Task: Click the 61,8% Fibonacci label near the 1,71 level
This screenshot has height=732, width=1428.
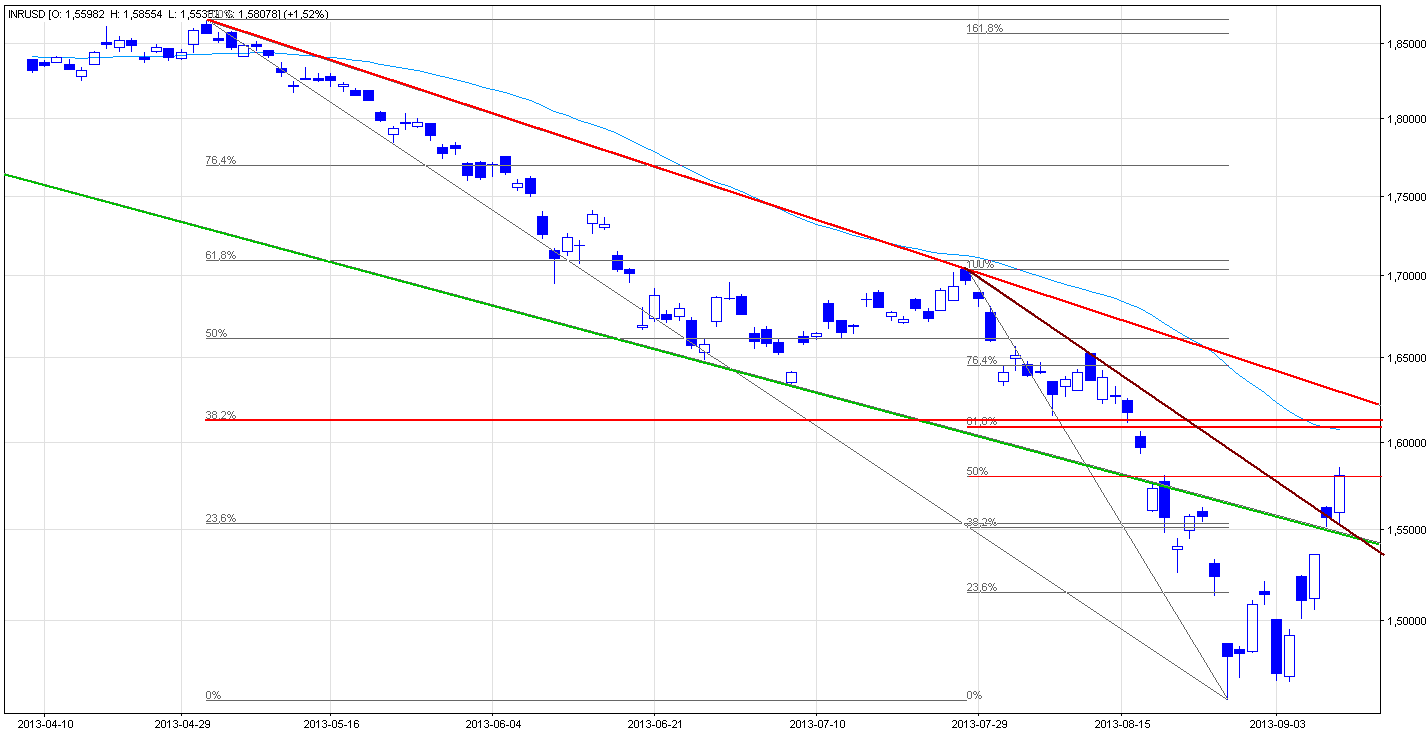Action: (220, 256)
